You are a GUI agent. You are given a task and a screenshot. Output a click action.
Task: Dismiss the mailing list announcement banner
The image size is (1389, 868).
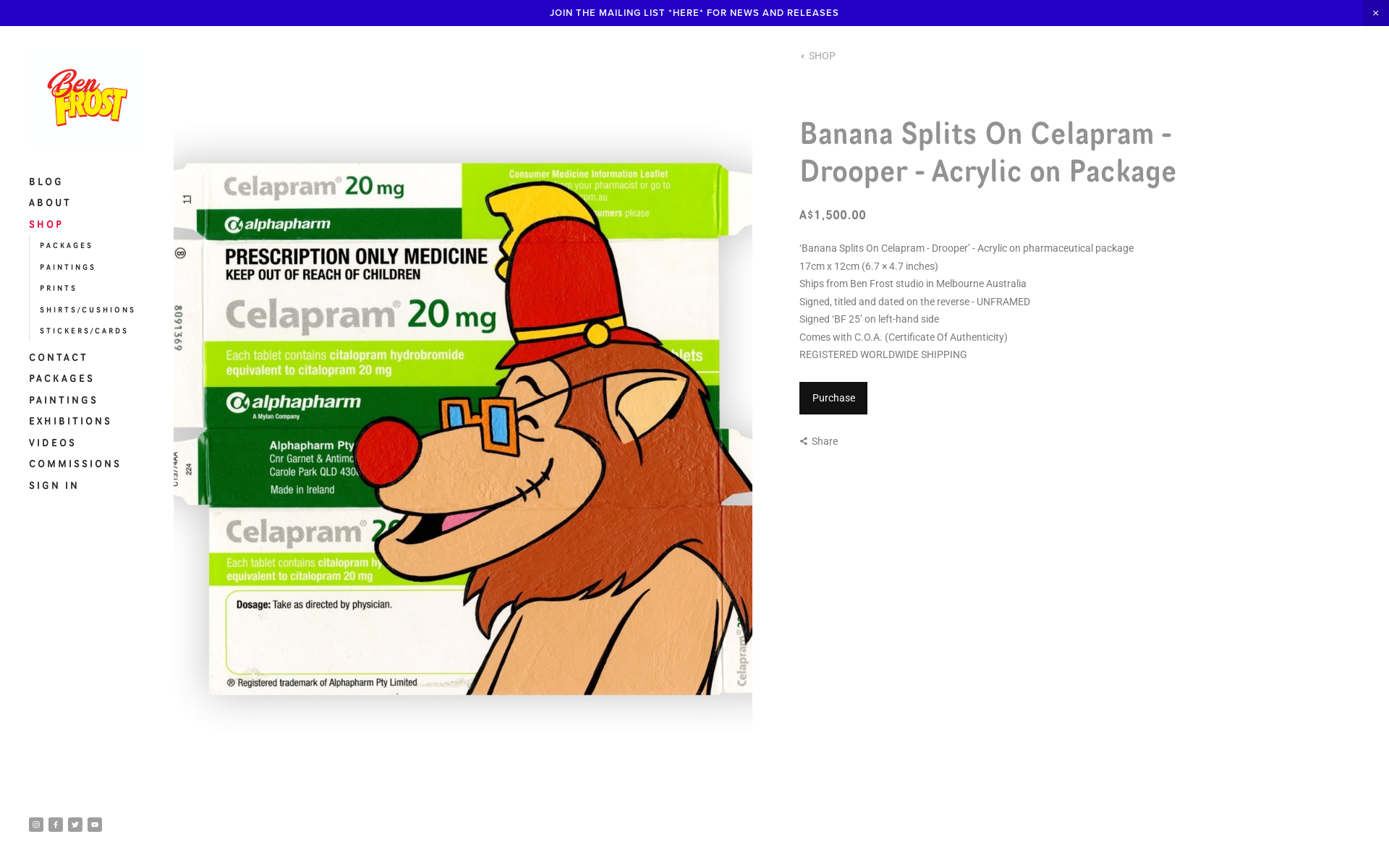click(1376, 13)
